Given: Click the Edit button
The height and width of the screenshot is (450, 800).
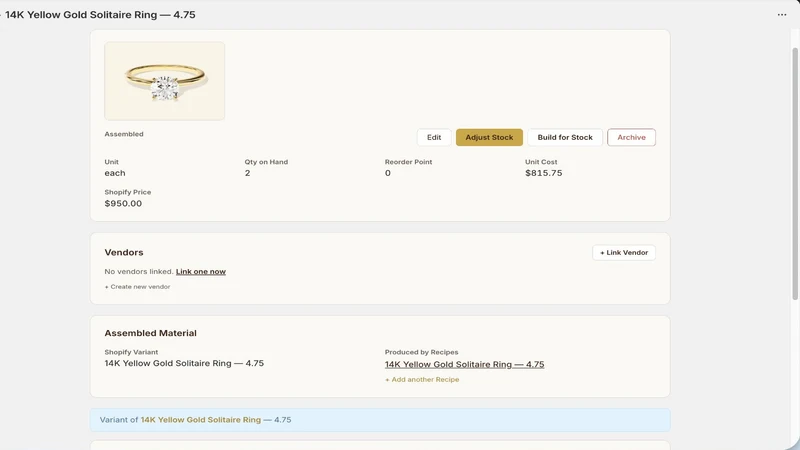Looking at the screenshot, I should click(x=434, y=137).
